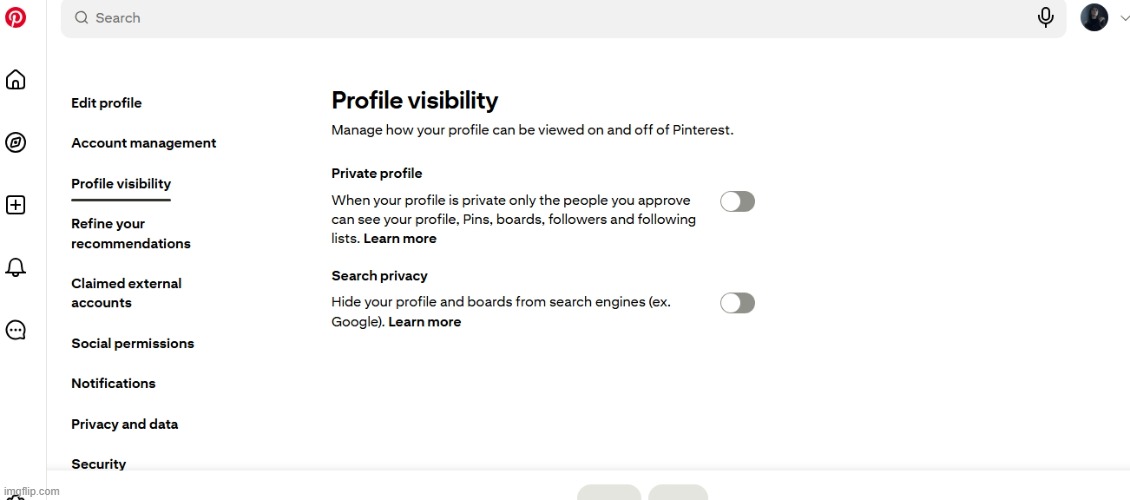Click the Pinterest logo icon

point(15,18)
